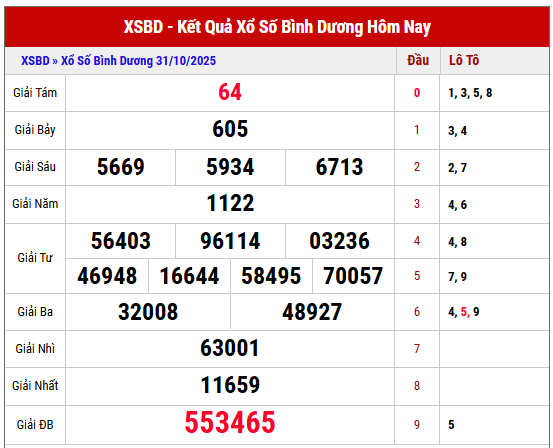Select the Giải Ba number 32008
The image size is (553, 448).
148,312
